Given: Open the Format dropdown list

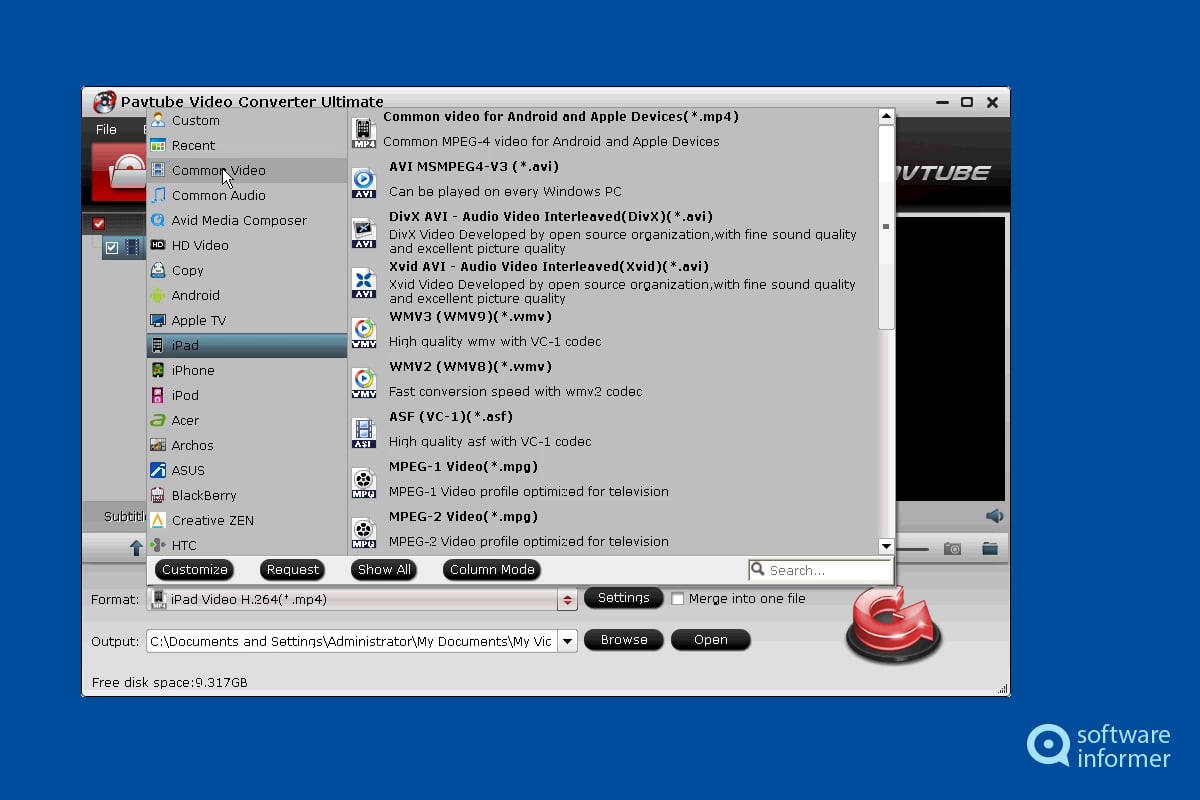Looking at the screenshot, I should [x=567, y=600].
